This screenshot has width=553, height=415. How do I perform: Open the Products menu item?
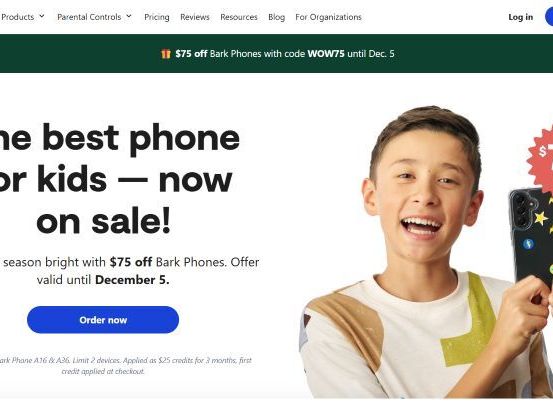click(18, 17)
